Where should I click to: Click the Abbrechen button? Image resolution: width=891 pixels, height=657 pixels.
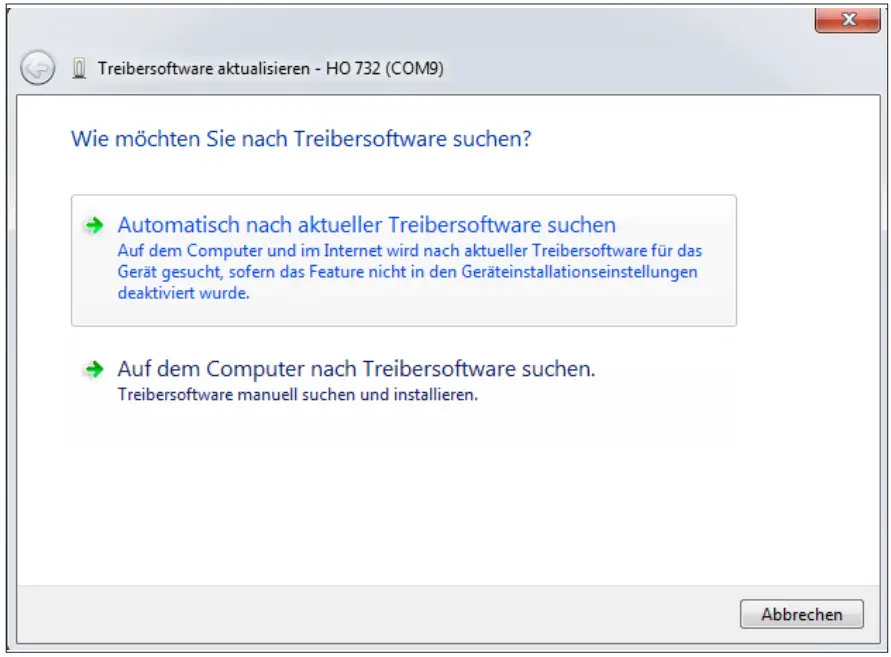(801, 615)
